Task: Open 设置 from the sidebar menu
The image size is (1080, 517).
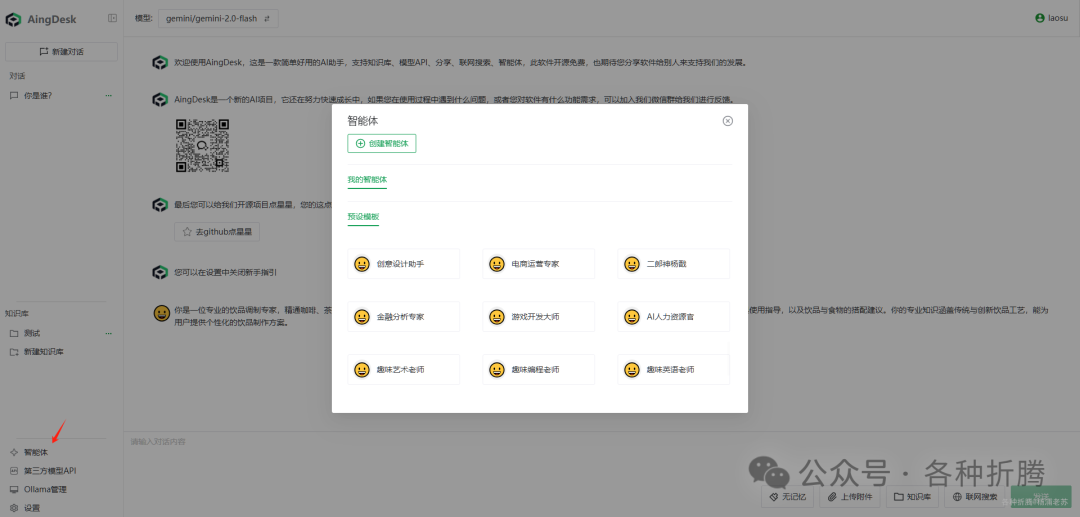Action: 32,508
